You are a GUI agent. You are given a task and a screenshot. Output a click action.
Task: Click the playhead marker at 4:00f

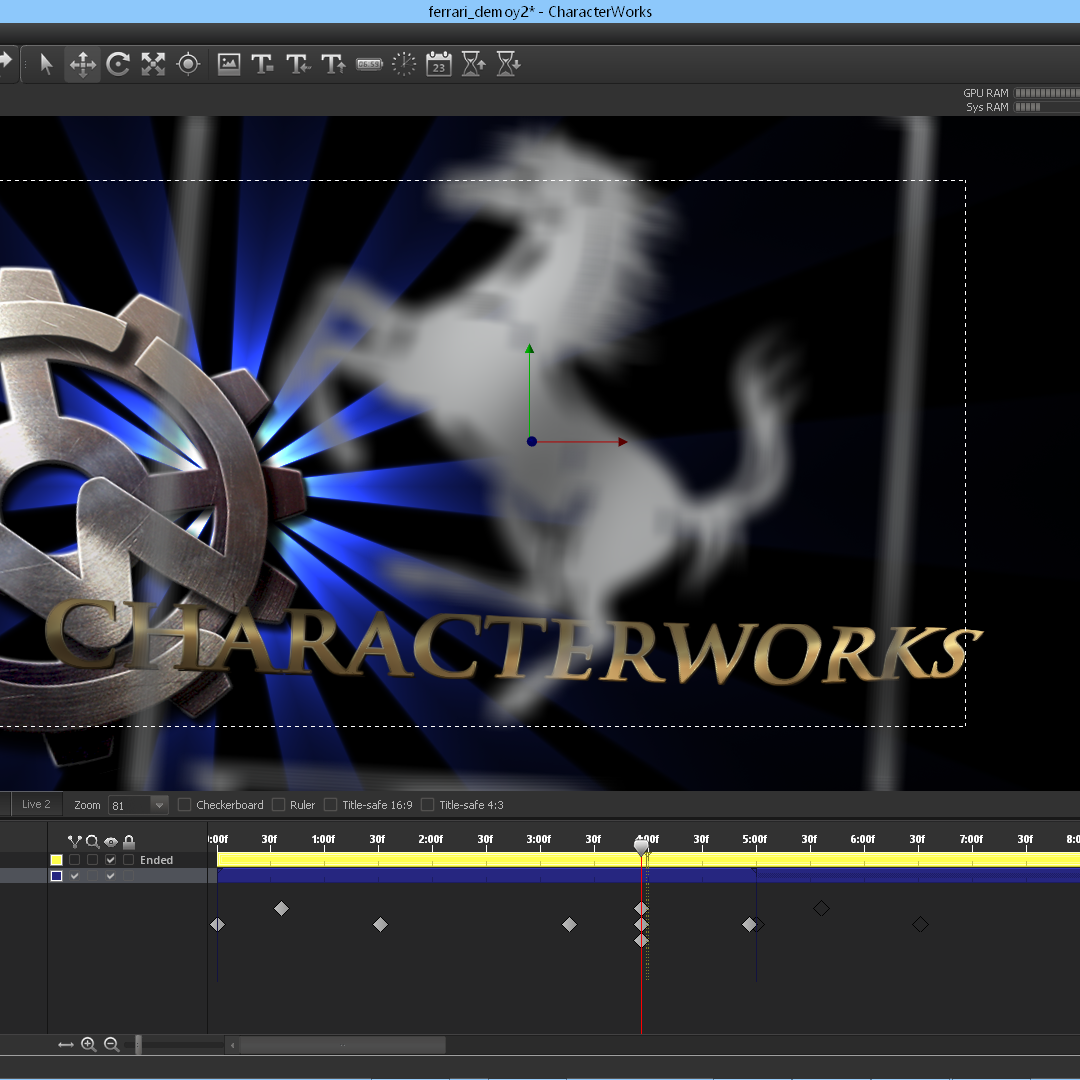[x=642, y=847]
